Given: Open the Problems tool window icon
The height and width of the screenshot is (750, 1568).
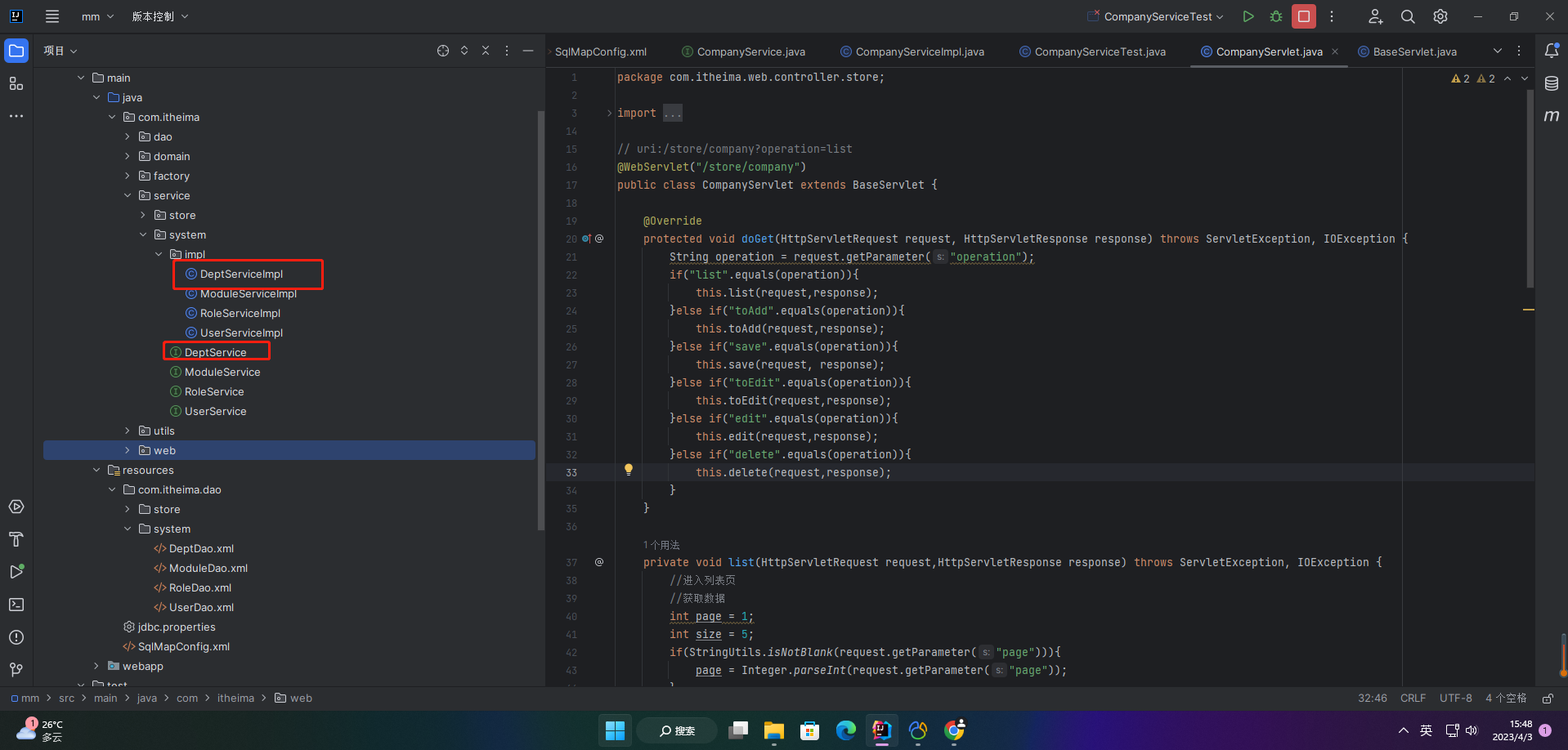Looking at the screenshot, I should 16,637.
